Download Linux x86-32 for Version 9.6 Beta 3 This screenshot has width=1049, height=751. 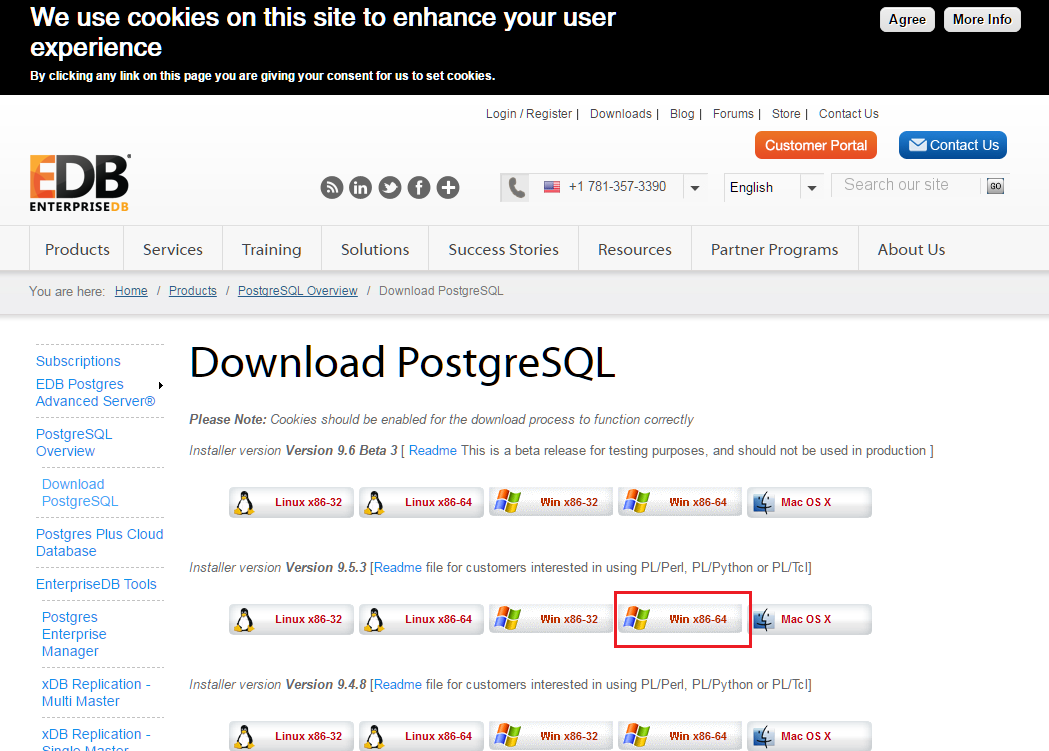tap(291, 502)
